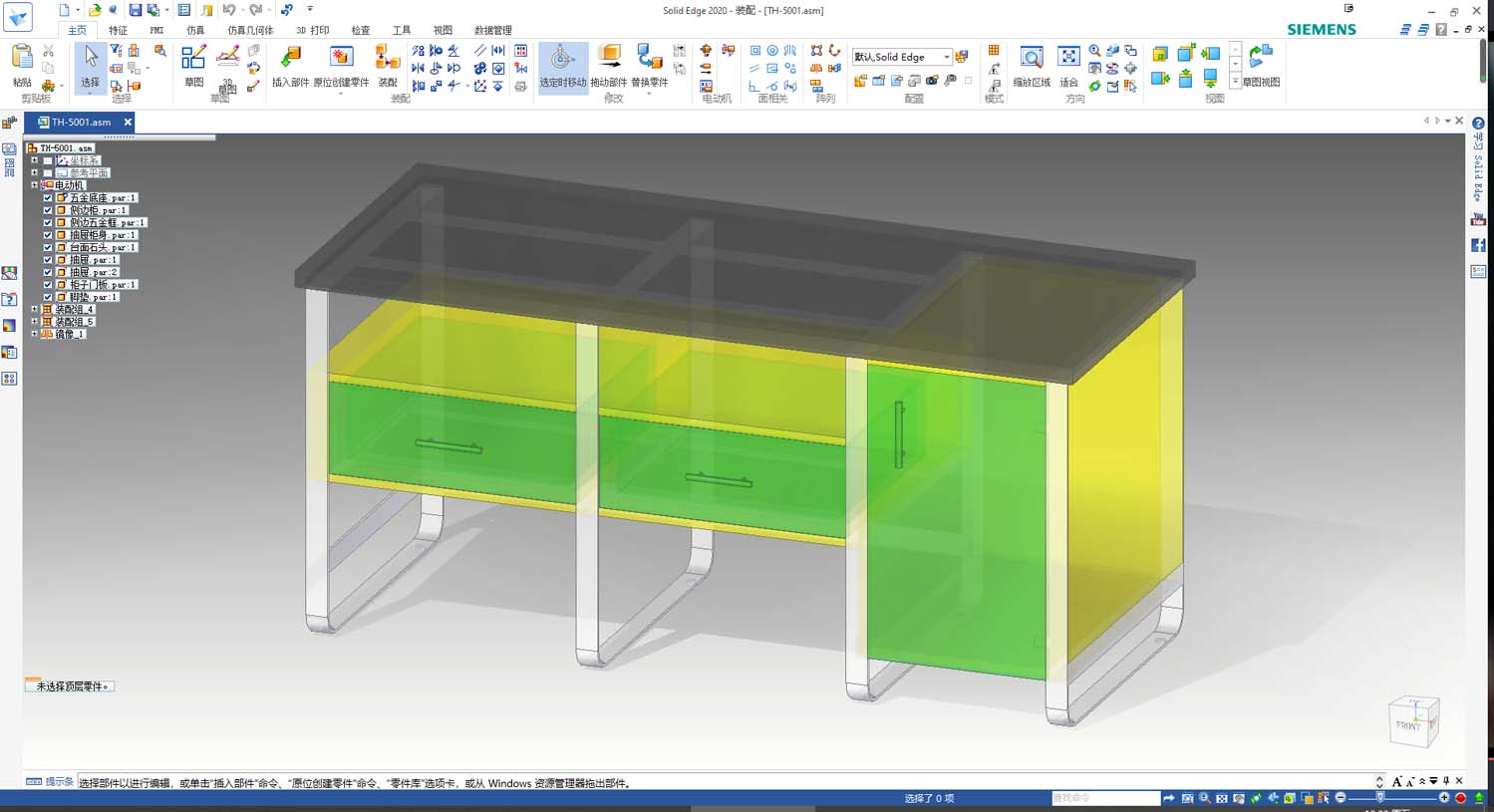Open the quick access toolbar customize arrow

310,10
